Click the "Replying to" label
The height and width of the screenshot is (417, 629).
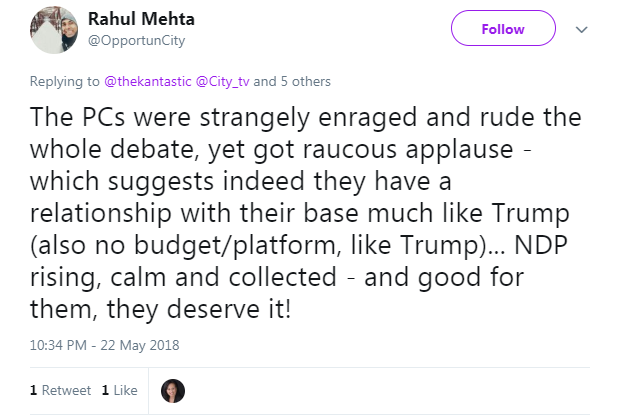[x=63, y=81]
